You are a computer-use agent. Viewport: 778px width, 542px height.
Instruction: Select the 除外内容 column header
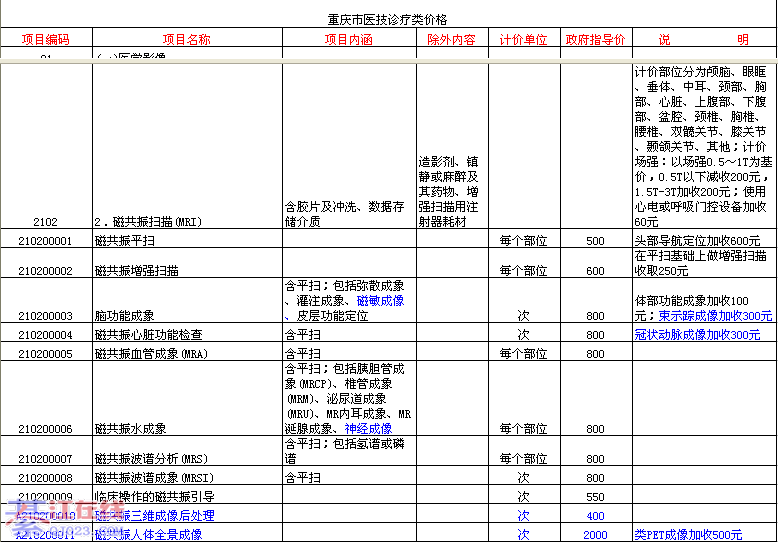(452, 39)
